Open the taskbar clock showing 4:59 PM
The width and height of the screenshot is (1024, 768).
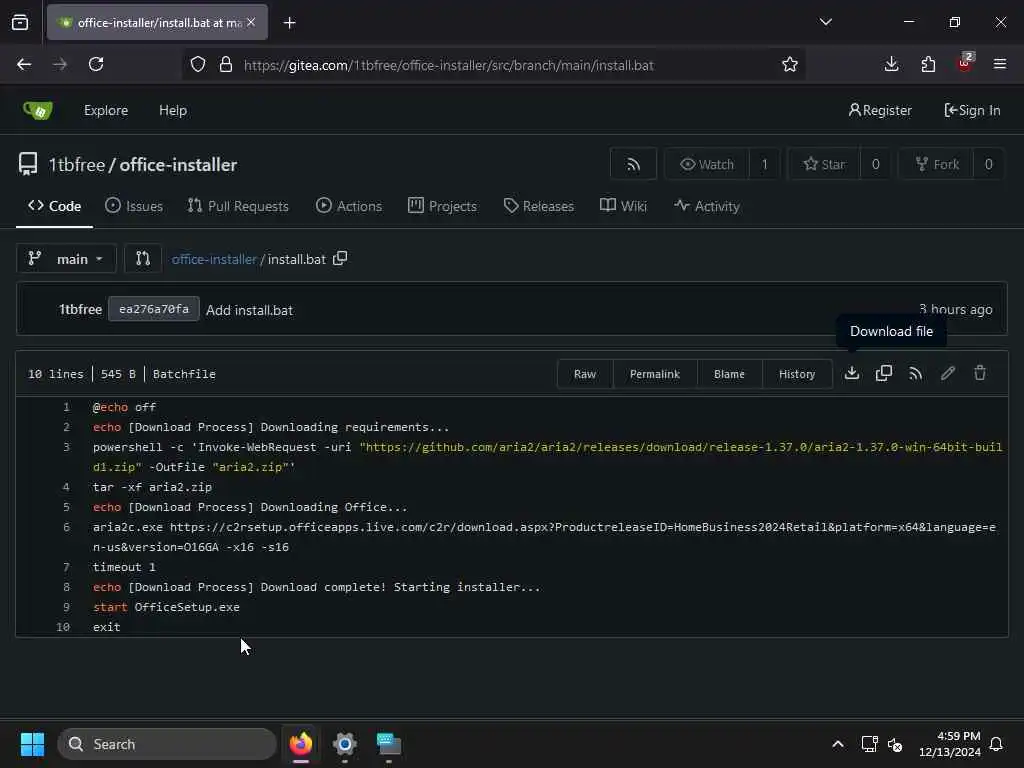coord(950,744)
